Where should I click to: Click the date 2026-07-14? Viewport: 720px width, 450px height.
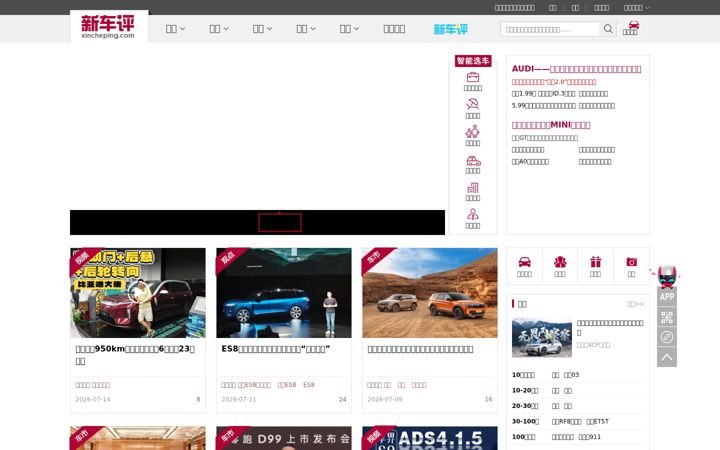93,399
